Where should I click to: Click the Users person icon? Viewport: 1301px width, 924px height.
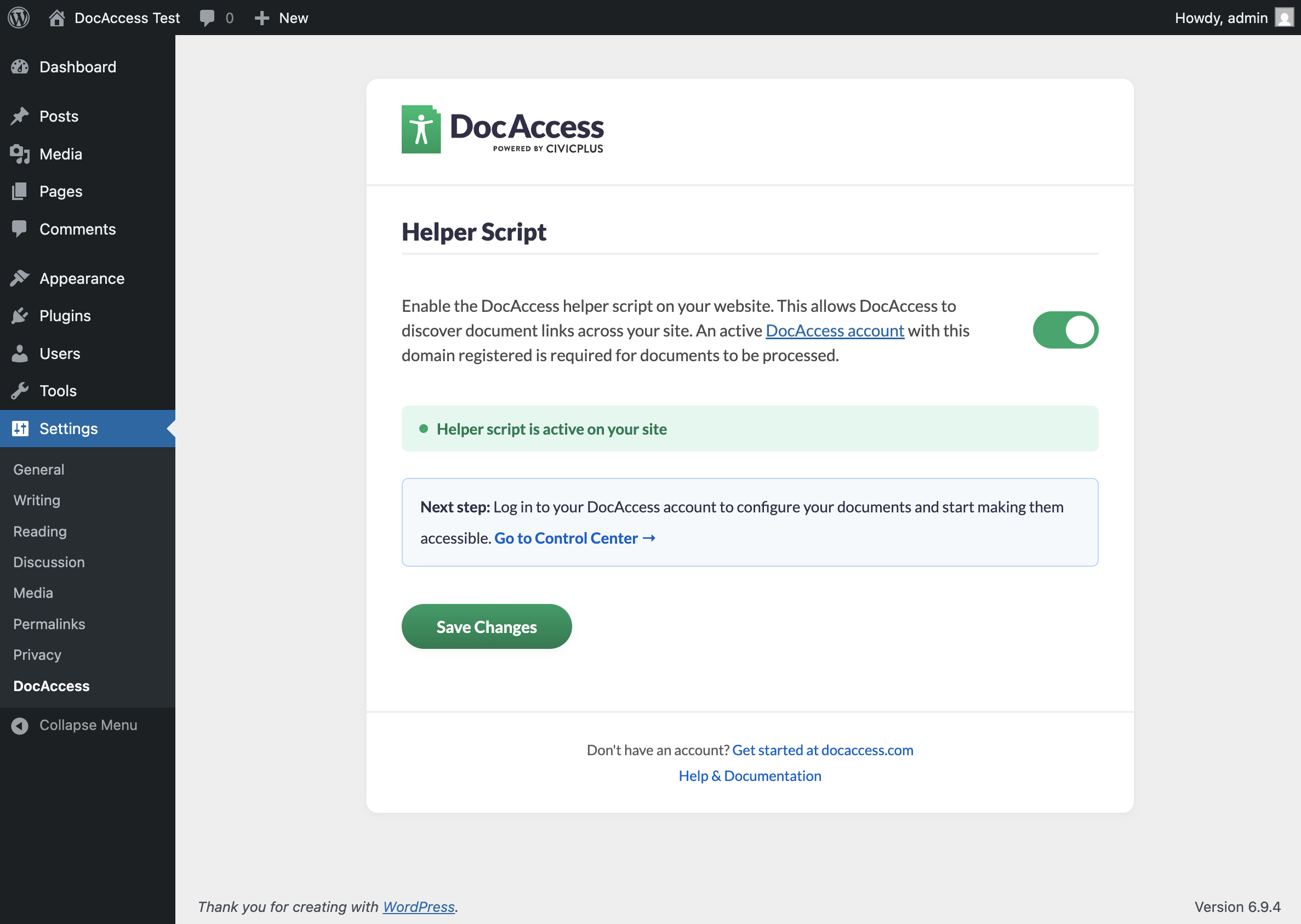pos(19,353)
